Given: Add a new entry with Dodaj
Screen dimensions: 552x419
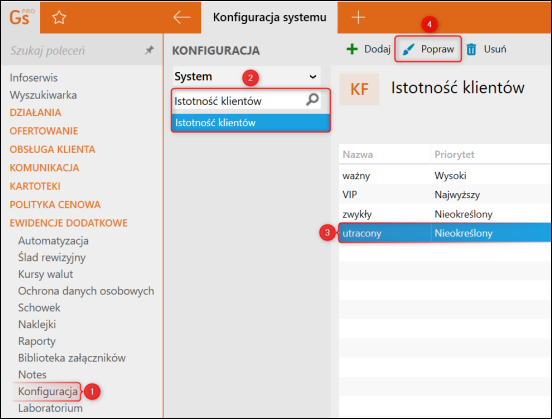Looking at the screenshot, I should pos(368,49).
